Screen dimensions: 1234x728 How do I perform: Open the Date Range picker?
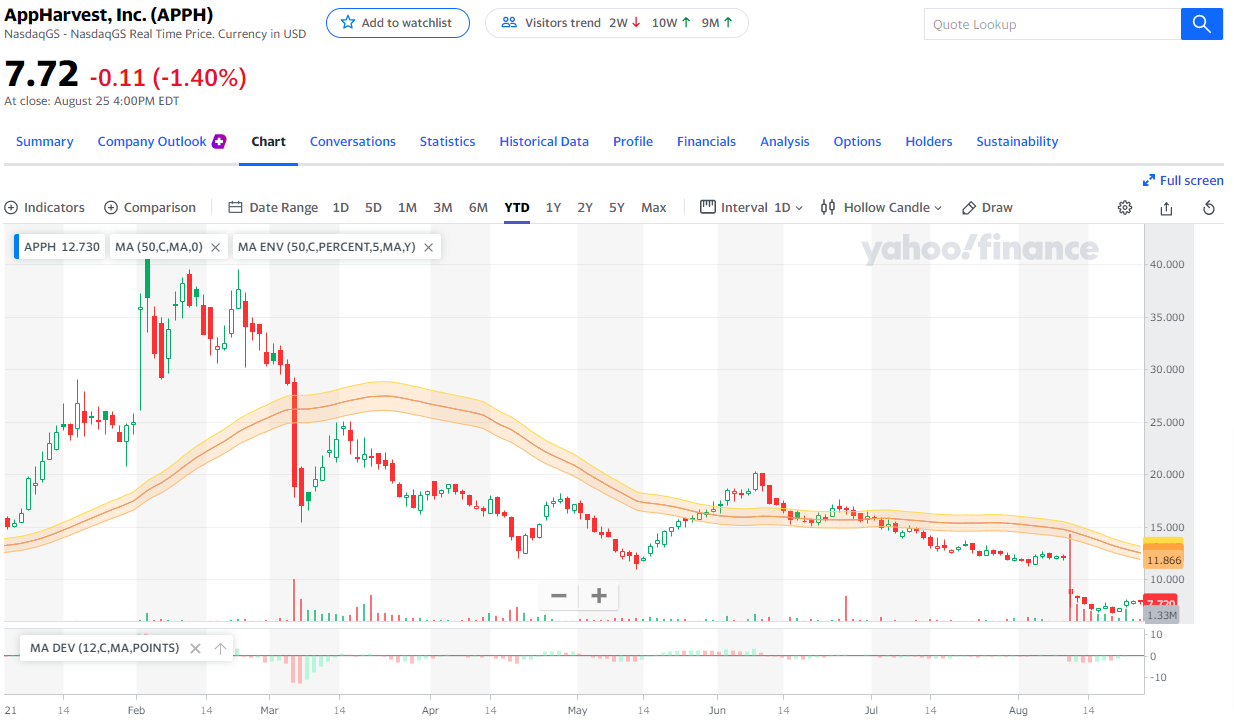point(273,208)
